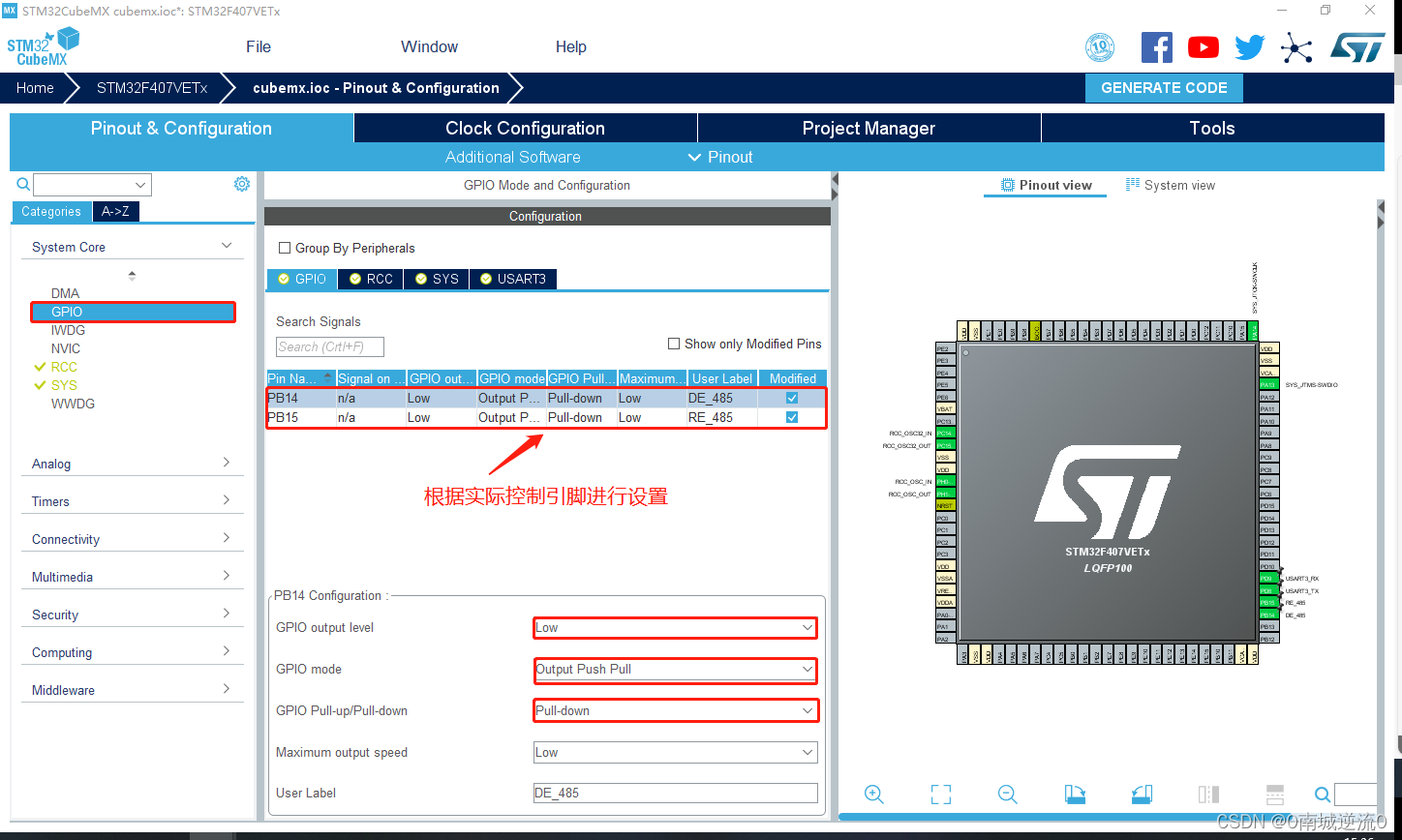The height and width of the screenshot is (840, 1402).
Task: Click the Pinout view chip icon
Action: tap(1008, 185)
